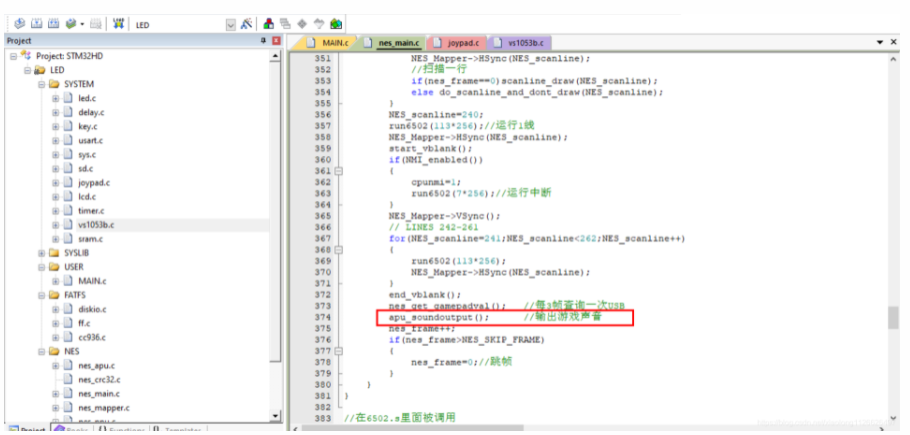
Task: Click the SYSTEM folder icon
Action: click(54, 84)
